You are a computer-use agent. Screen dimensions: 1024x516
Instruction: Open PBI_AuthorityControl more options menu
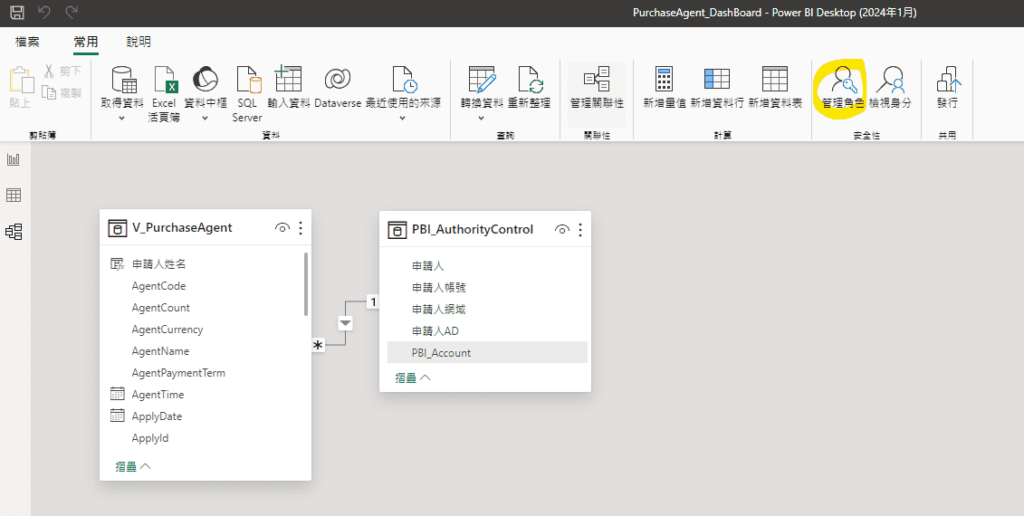pos(580,229)
